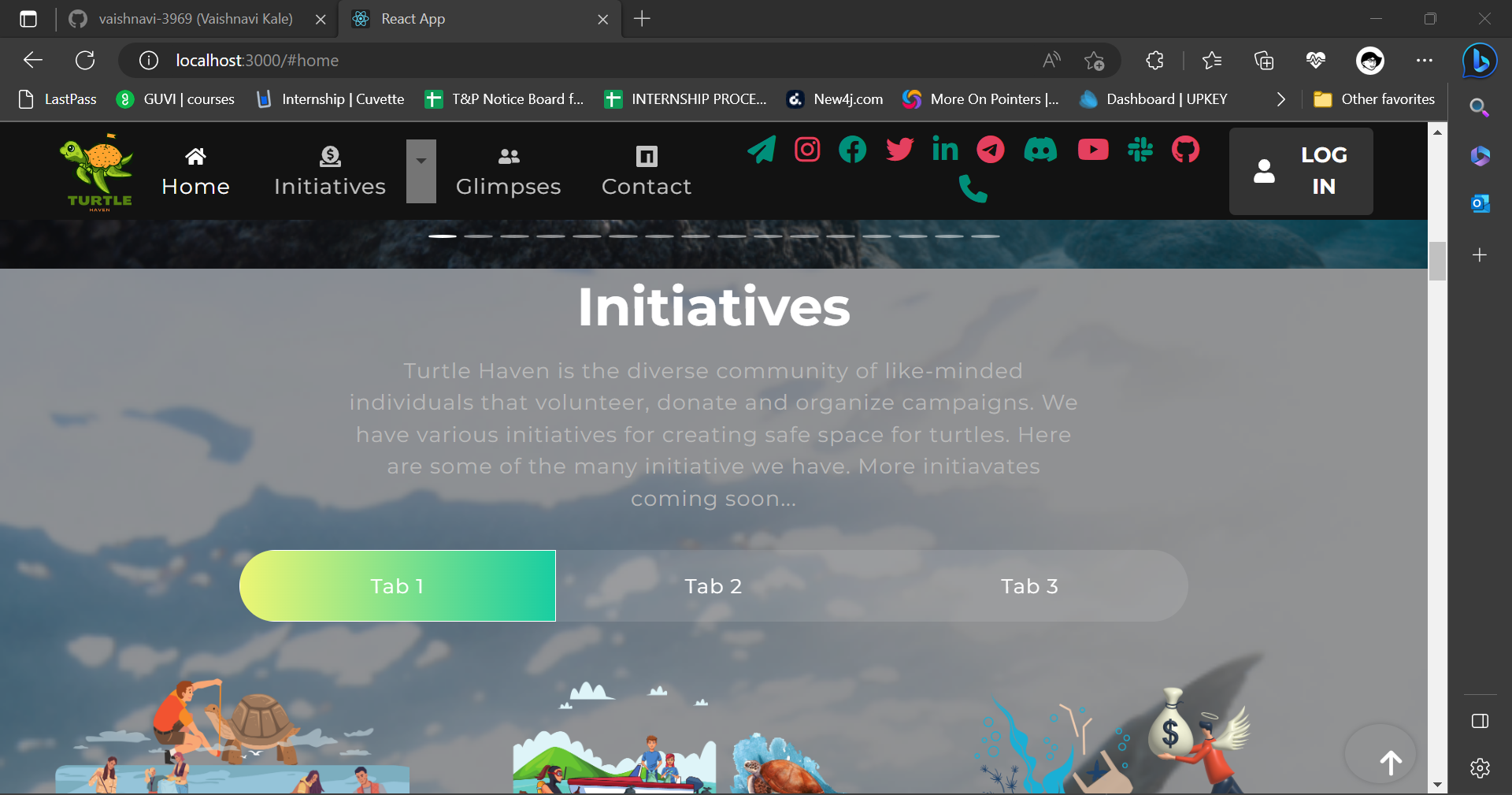Image resolution: width=1512 pixels, height=795 pixels.
Task: Open the Bing chat sidebar icon
Action: click(1480, 60)
